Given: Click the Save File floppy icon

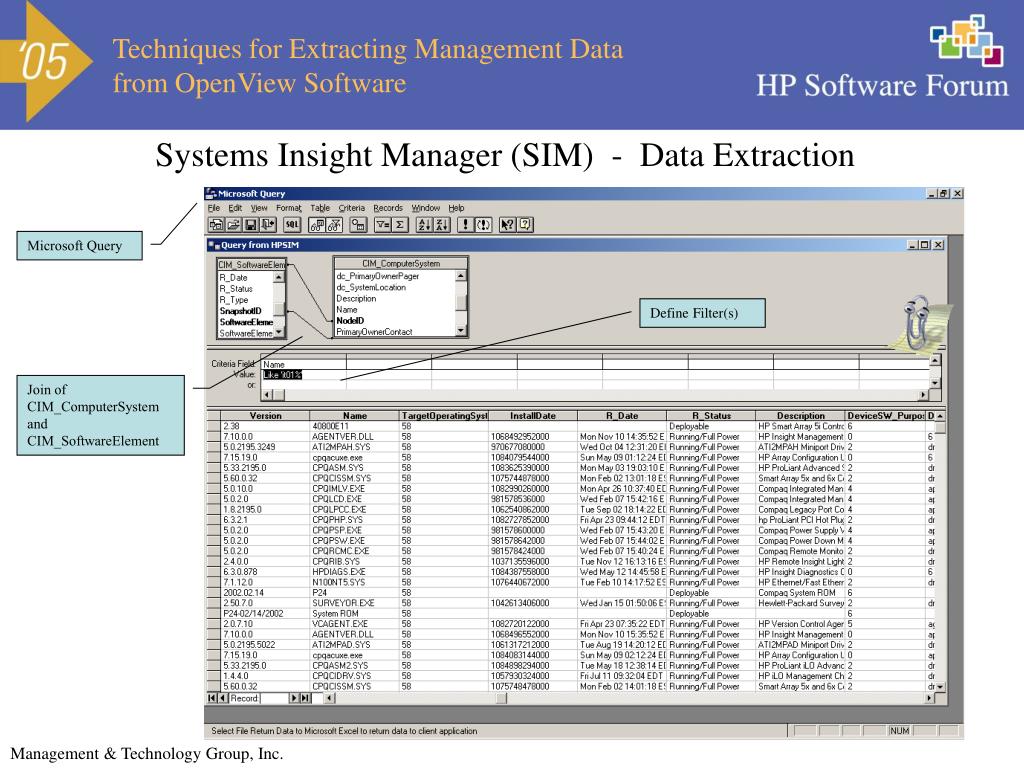Looking at the screenshot, I should 250,225.
